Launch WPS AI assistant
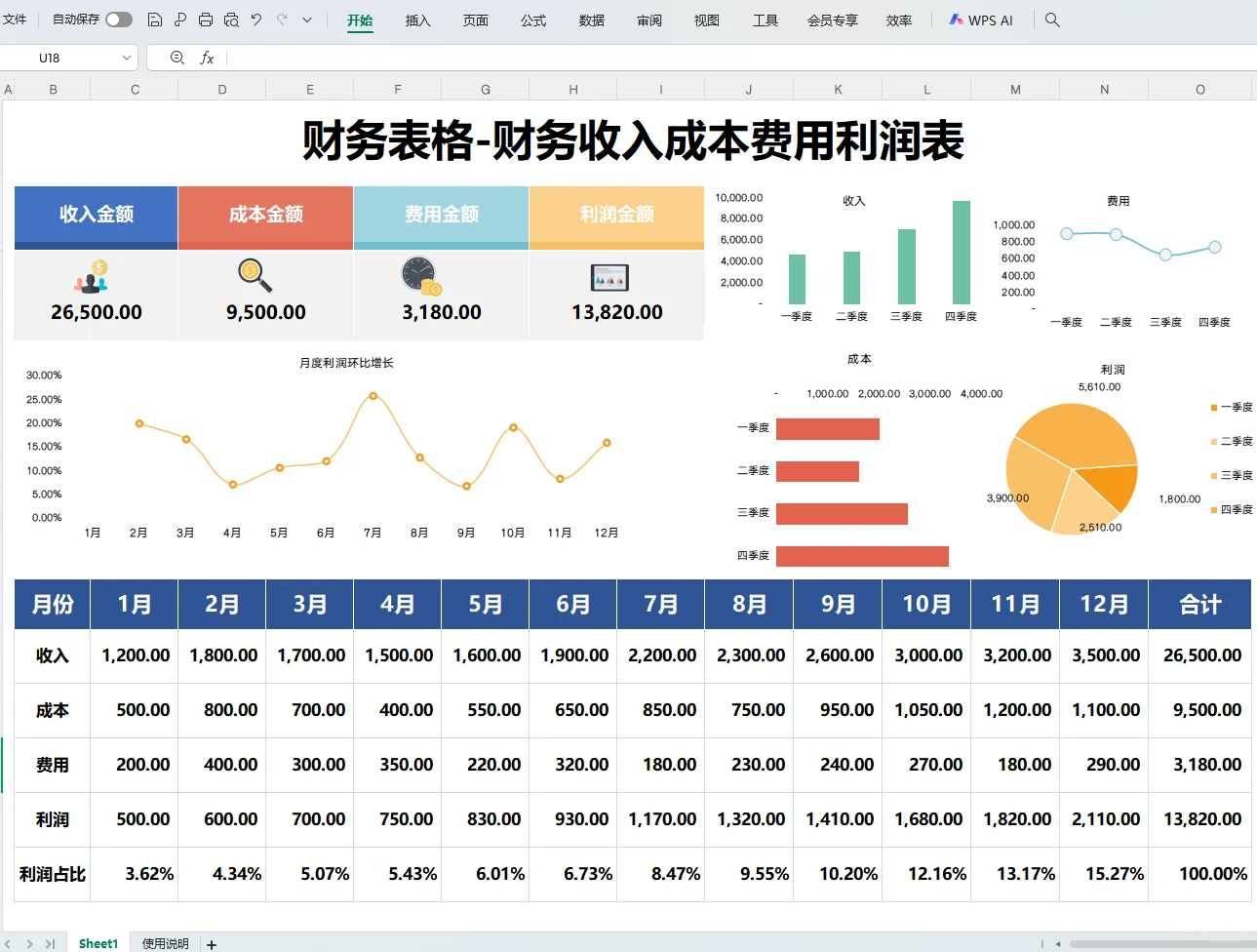The height and width of the screenshot is (952, 1257). [981, 20]
